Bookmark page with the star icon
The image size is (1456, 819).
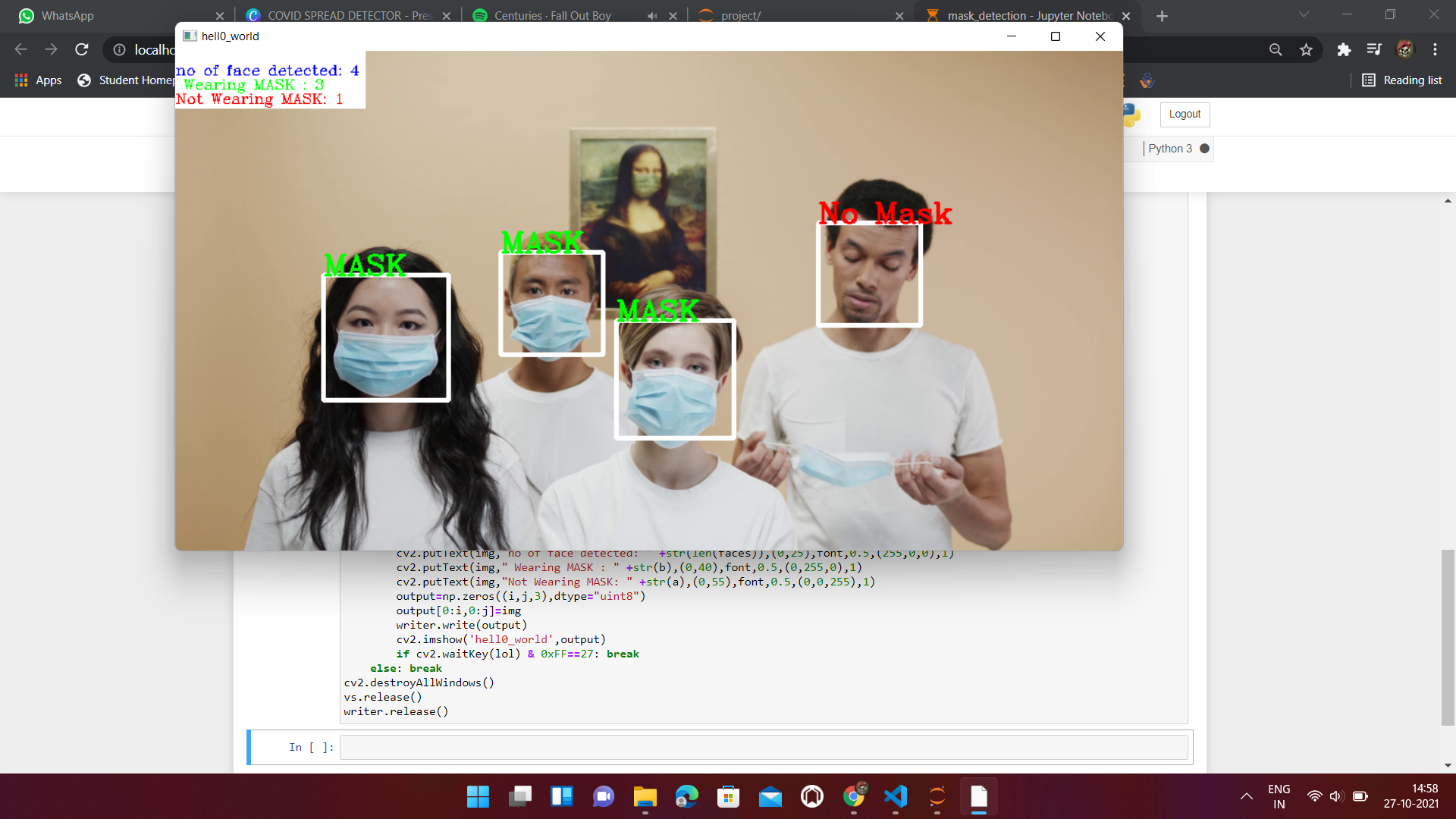tap(1306, 49)
